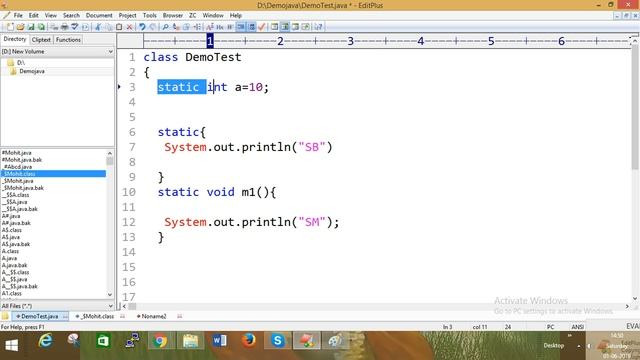Select the Demojava folder

click(x=32, y=71)
